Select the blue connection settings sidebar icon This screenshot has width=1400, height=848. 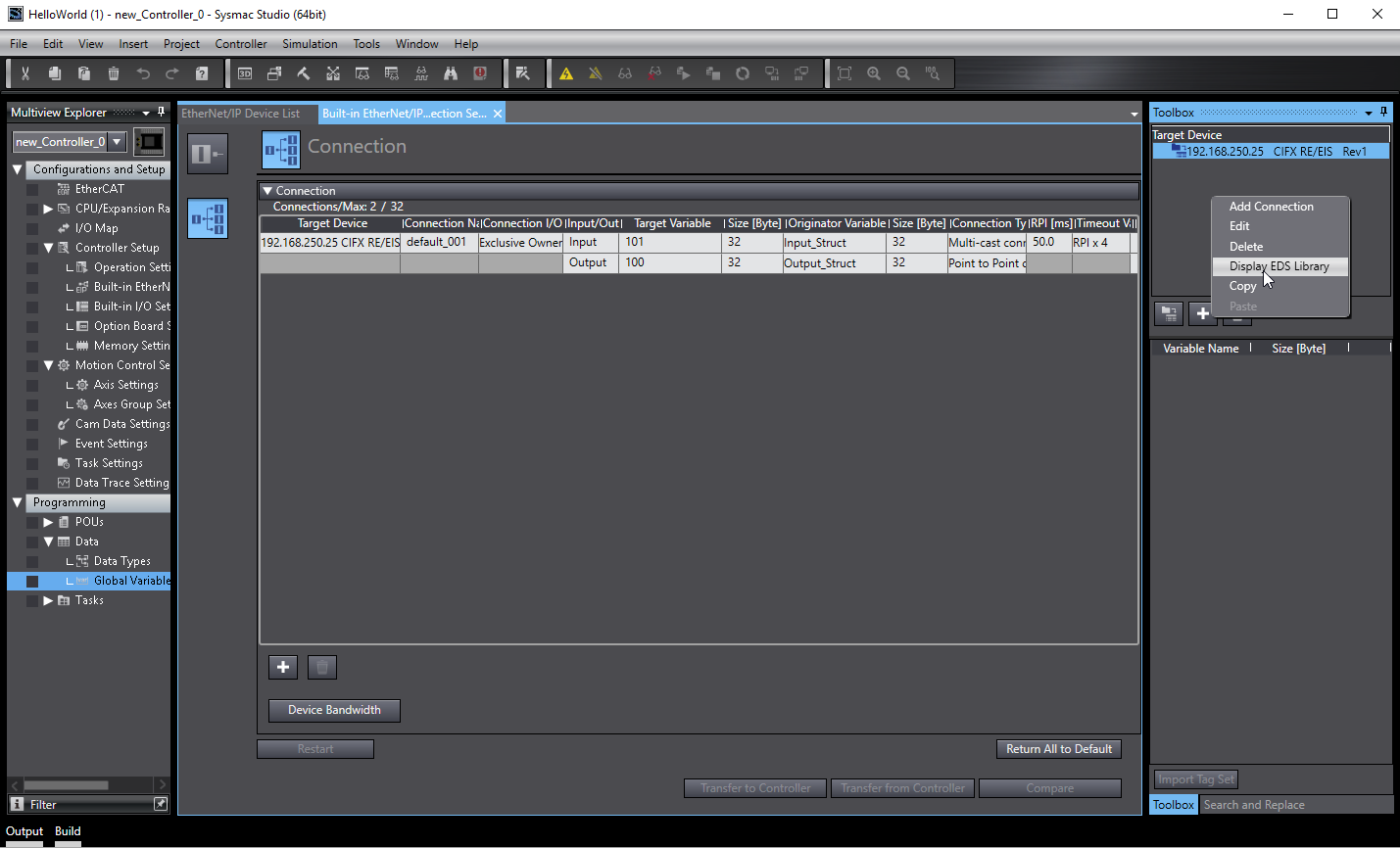tap(208, 218)
